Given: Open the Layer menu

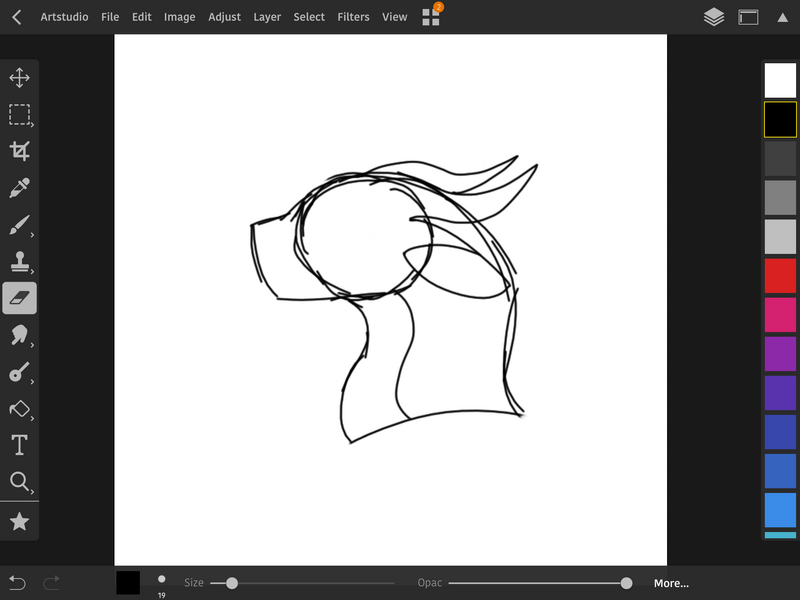Looking at the screenshot, I should pyautogui.click(x=267, y=17).
